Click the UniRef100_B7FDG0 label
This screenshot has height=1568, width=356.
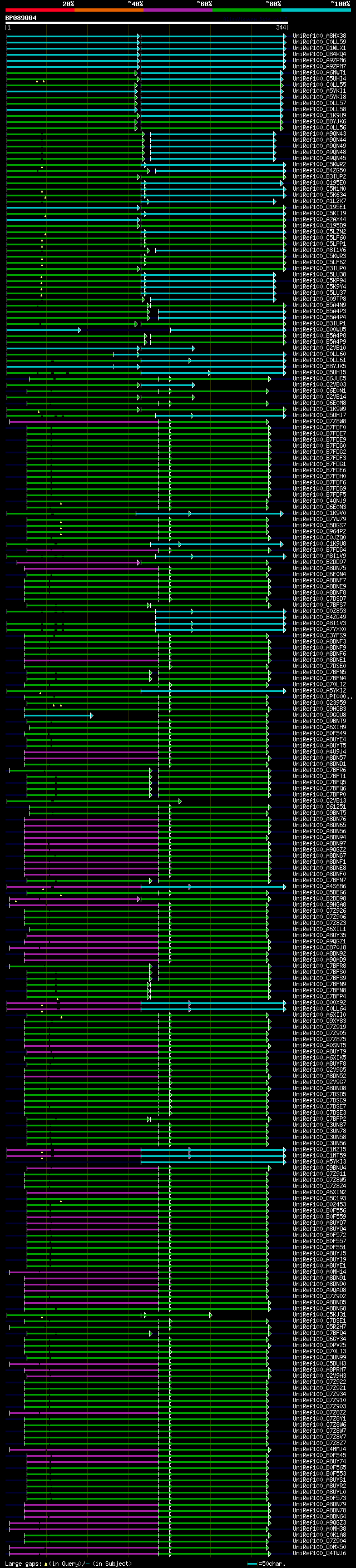319,446
